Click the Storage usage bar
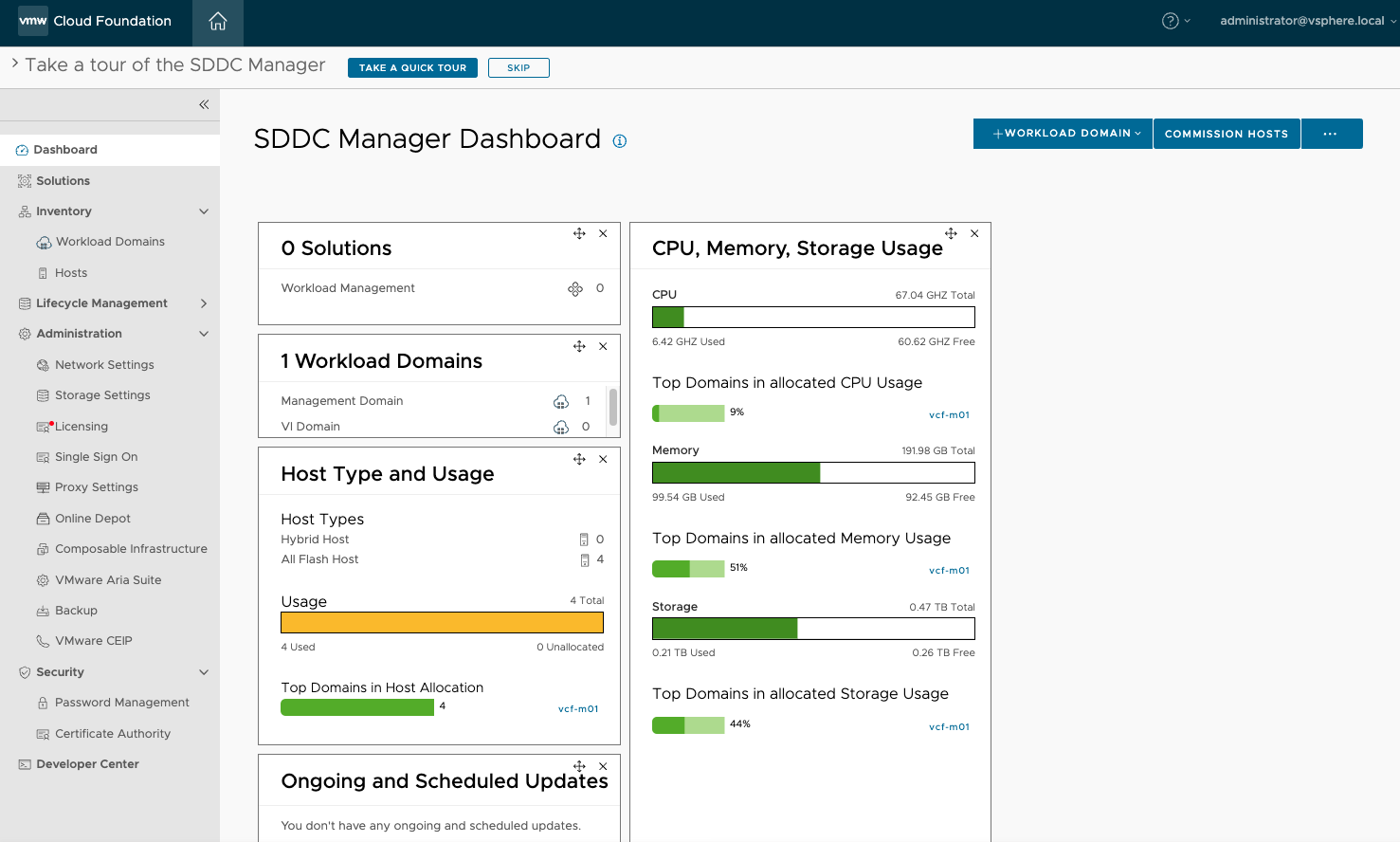Image resolution: width=1400 pixels, height=842 pixels. click(813, 629)
